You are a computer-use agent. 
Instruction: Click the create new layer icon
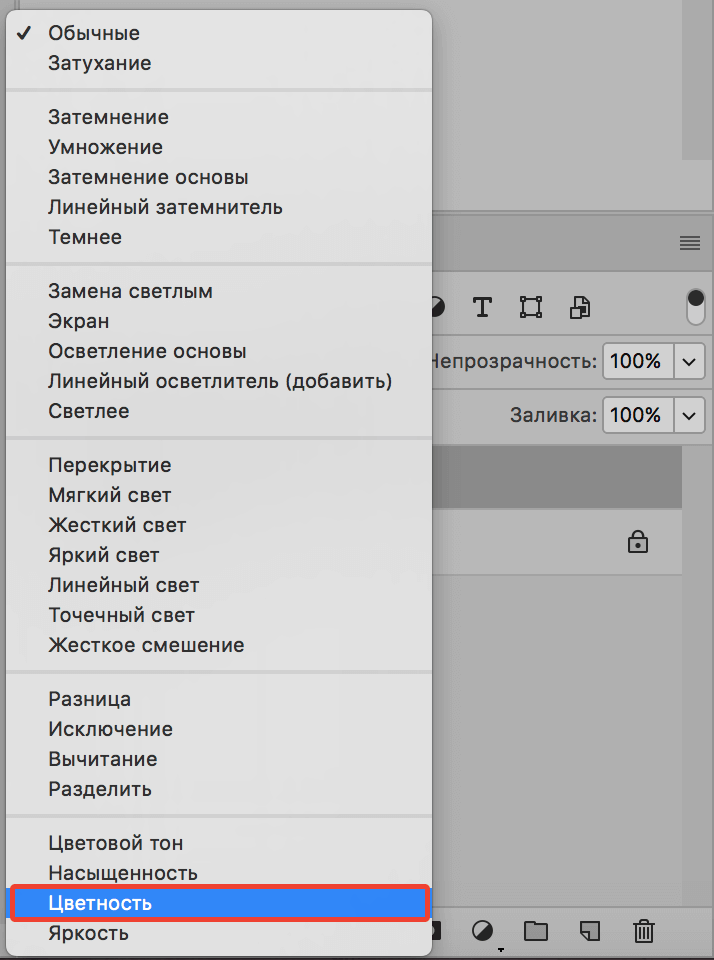[x=590, y=931]
